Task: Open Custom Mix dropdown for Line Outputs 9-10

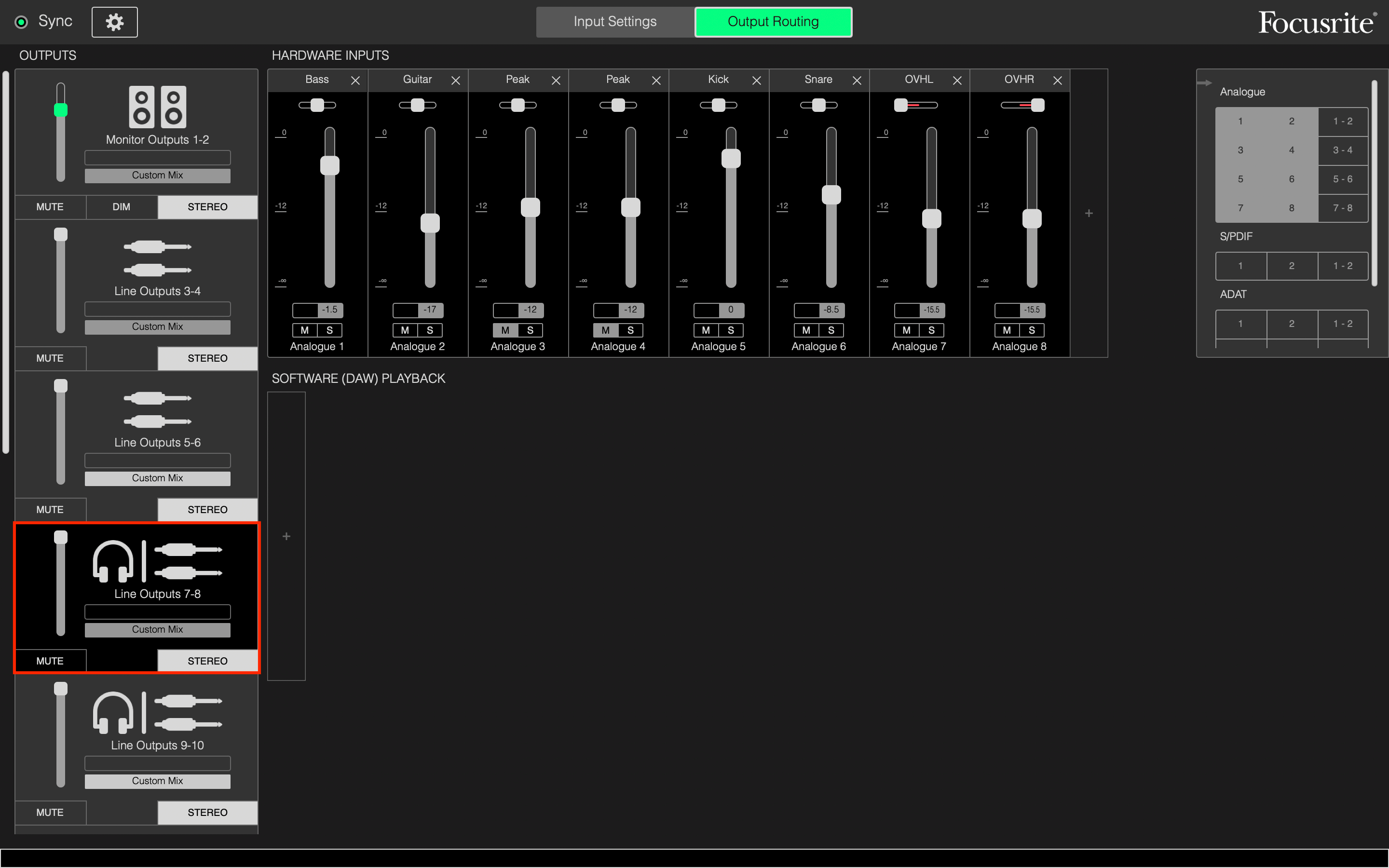Action: pyautogui.click(x=157, y=781)
